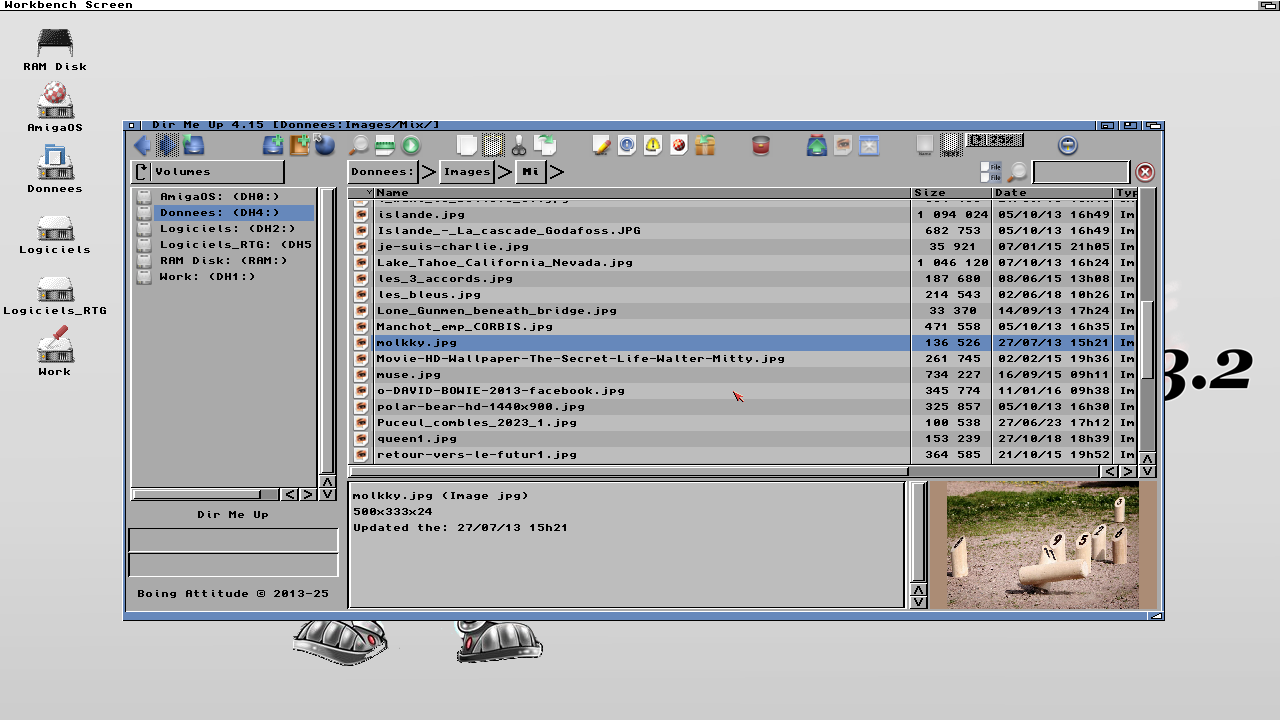Open file information with the info icon
The image size is (1280, 720).
pos(627,145)
